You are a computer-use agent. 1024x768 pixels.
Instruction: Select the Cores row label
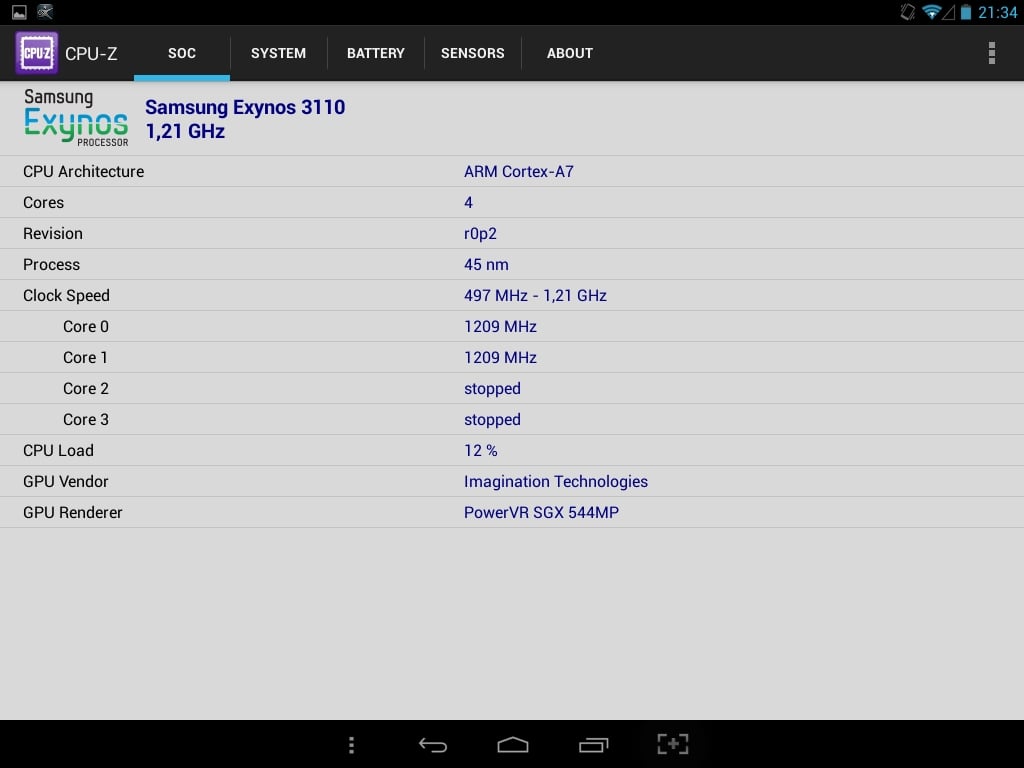(x=43, y=202)
